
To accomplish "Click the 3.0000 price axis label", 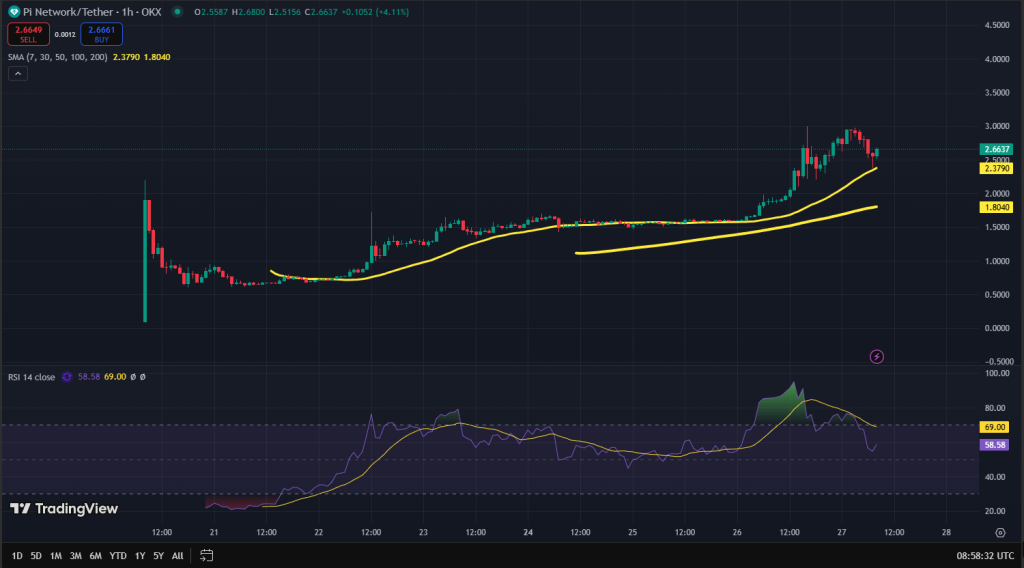I will point(997,126).
